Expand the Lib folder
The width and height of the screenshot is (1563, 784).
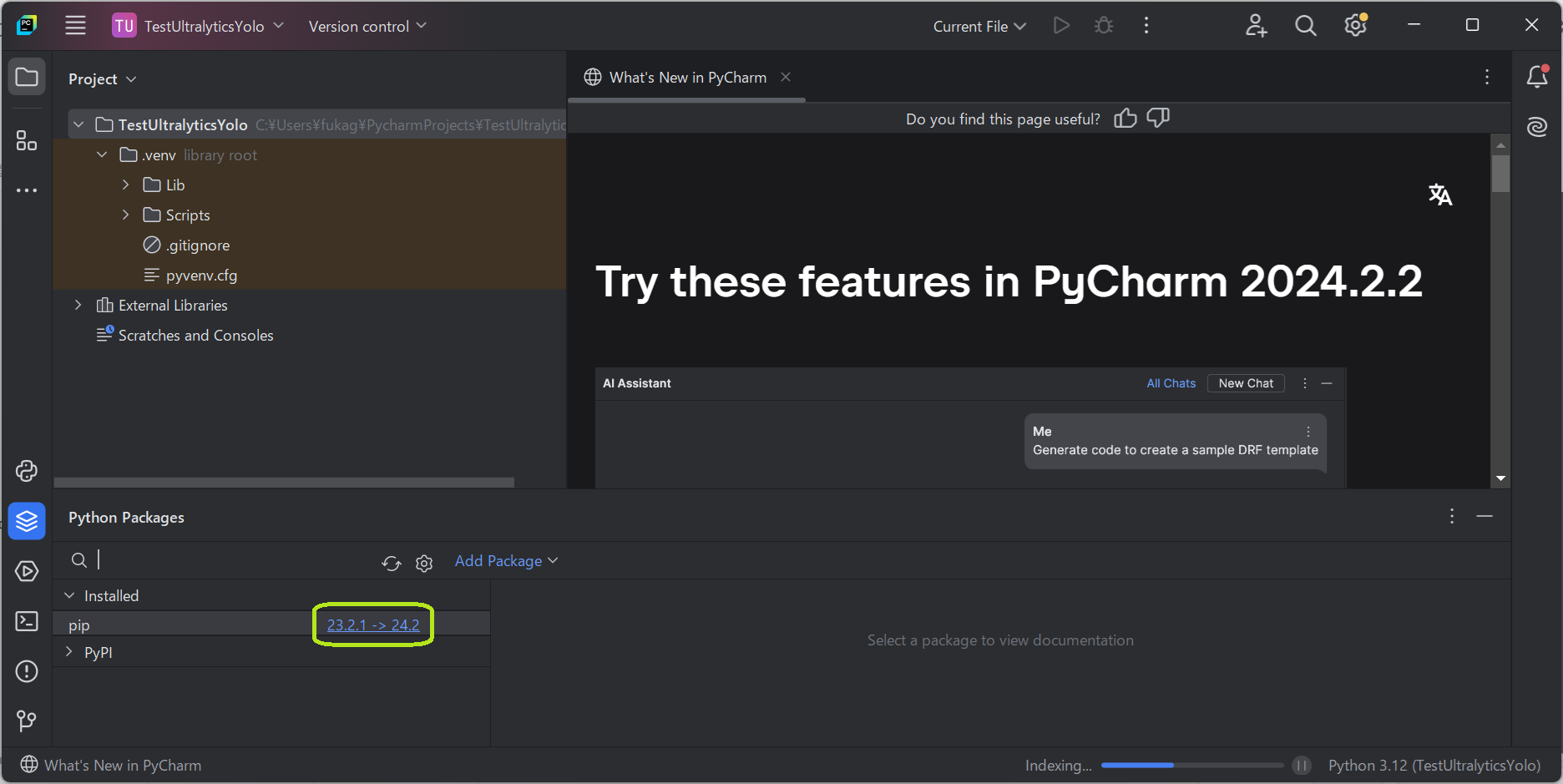[125, 185]
